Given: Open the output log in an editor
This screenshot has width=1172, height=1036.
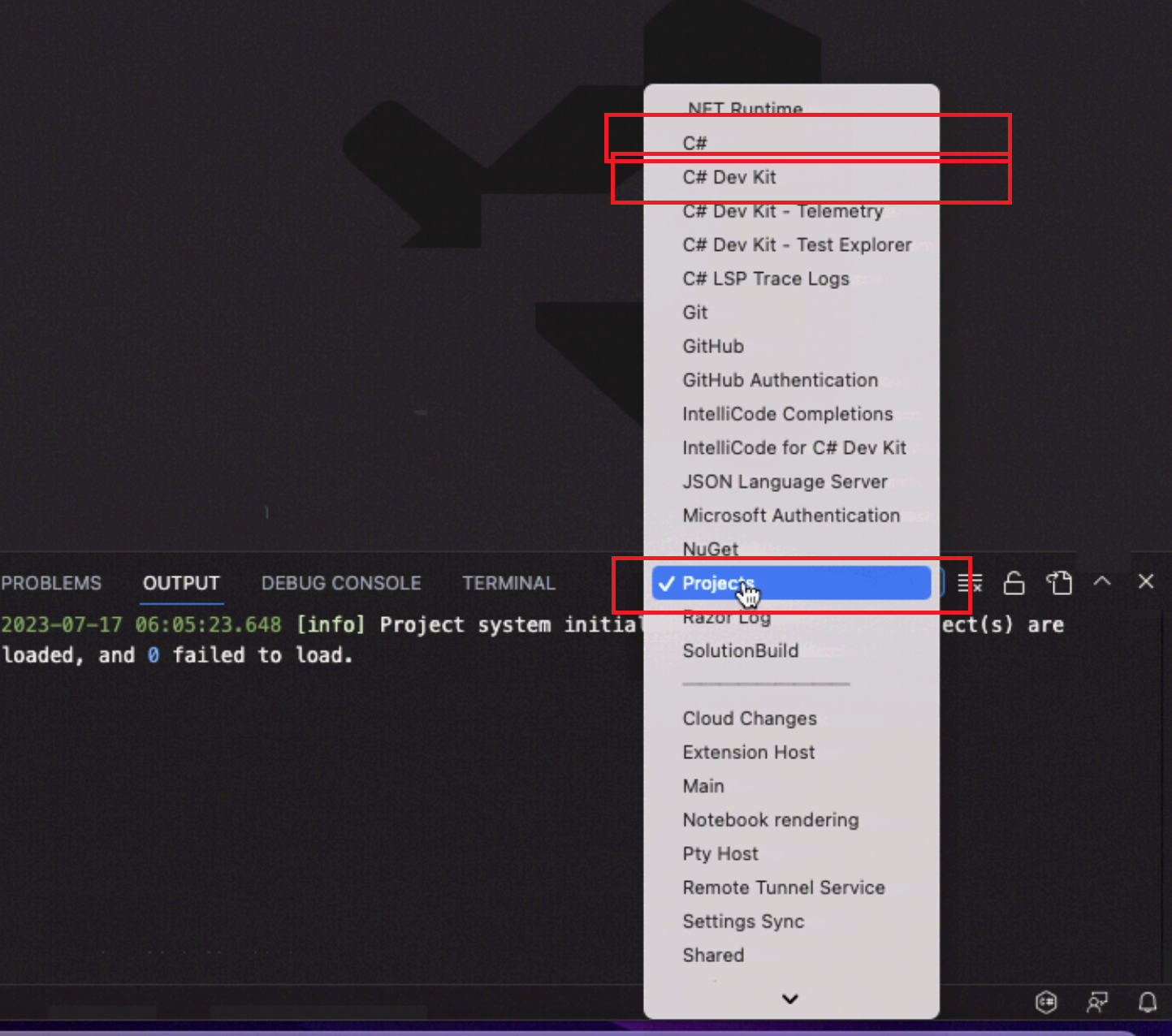Looking at the screenshot, I should pos(1059,582).
